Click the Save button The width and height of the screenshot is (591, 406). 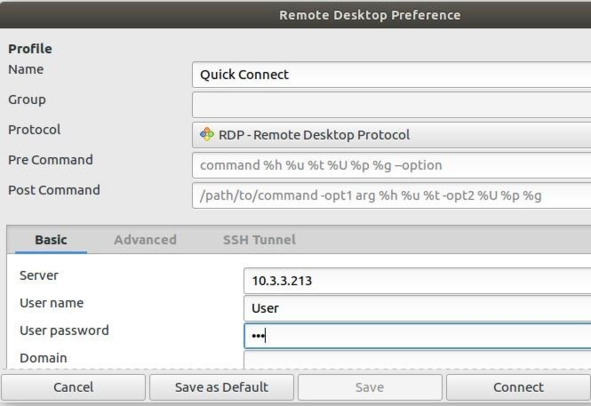pyautogui.click(x=370, y=387)
